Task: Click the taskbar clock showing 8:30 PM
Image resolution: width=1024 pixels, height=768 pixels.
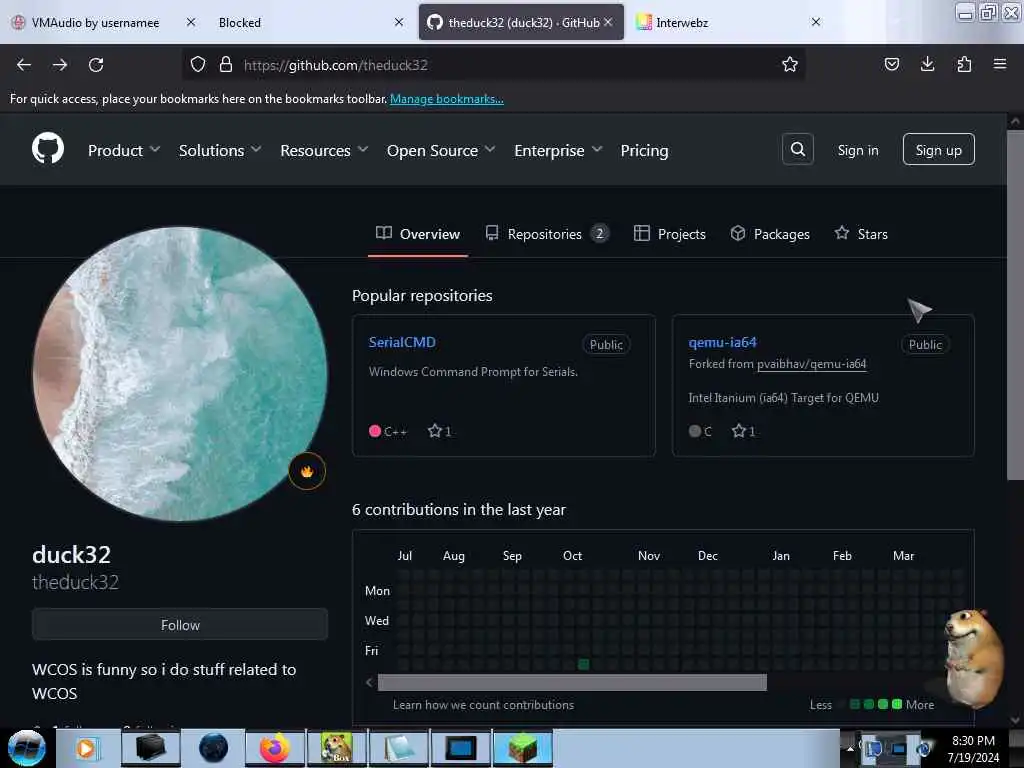Action: [x=973, y=749]
